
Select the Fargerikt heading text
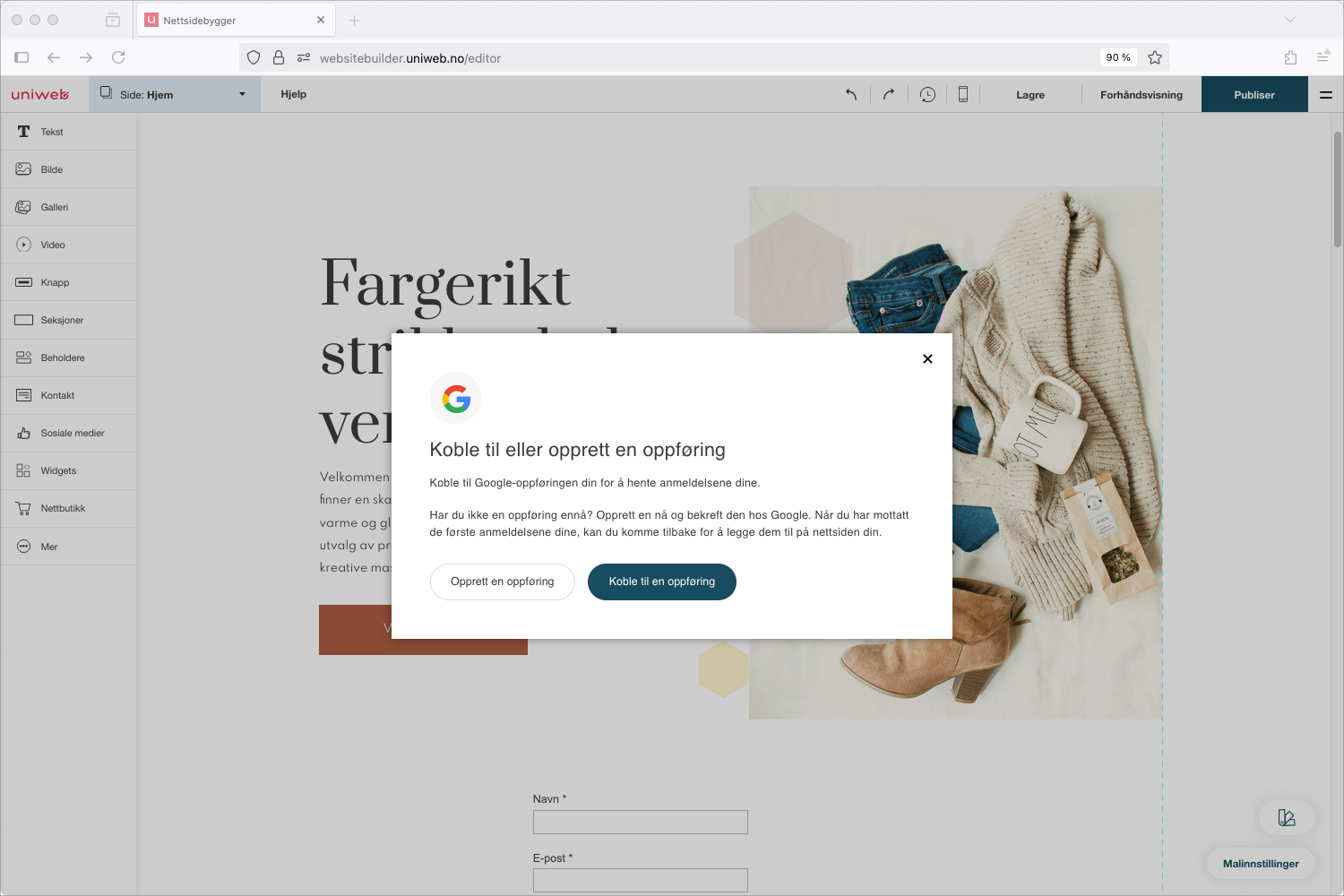click(445, 282)
